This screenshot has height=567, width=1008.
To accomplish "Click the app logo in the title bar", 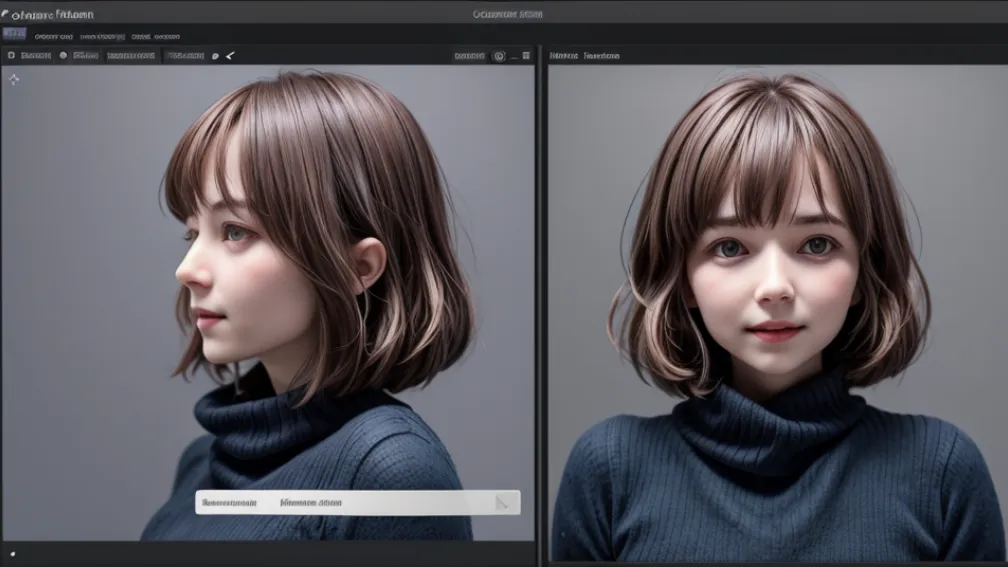I will pyautogui.click(x=5, y=14).
